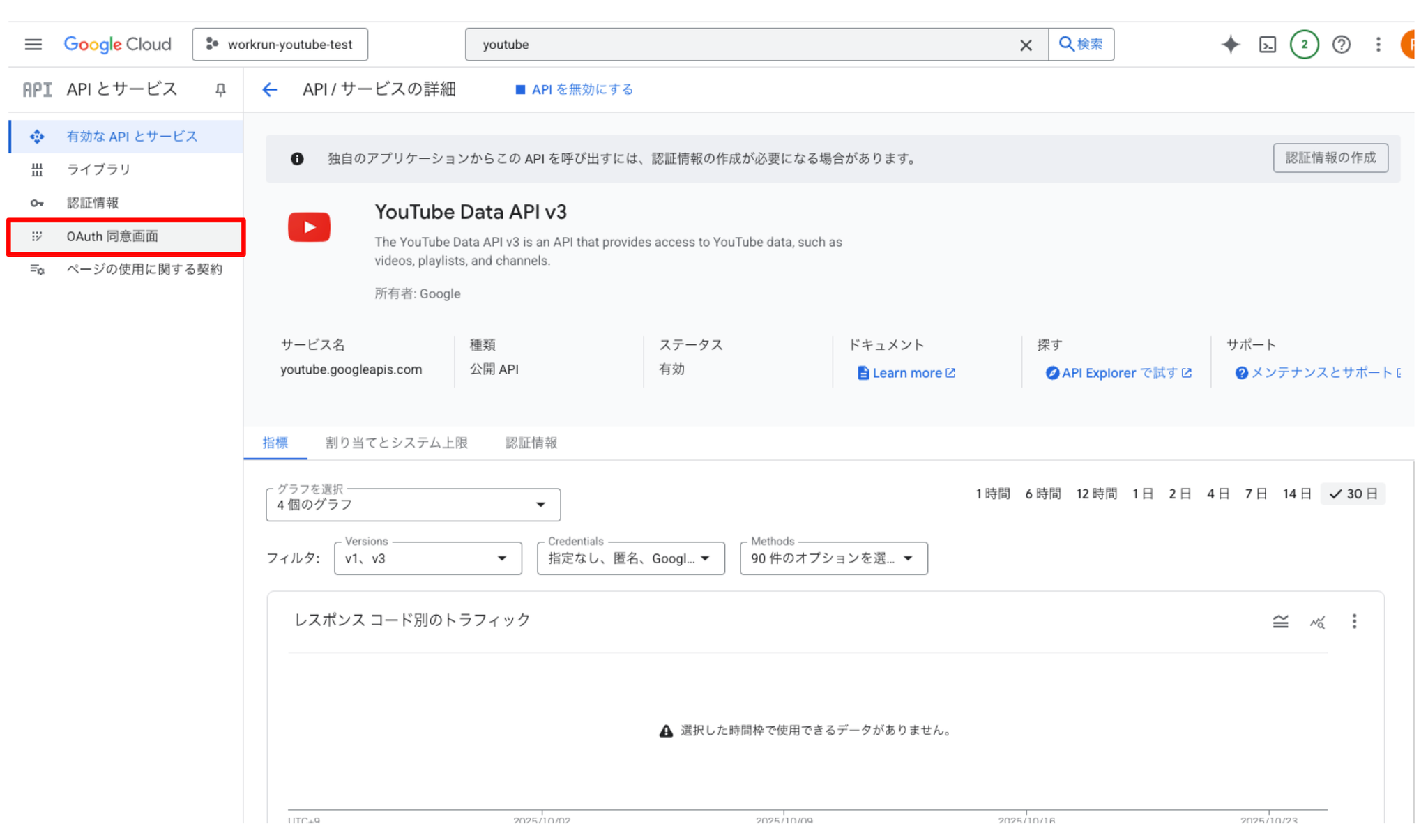Open chart legend toggle icon
Screen dimensions: 1428x840
[1280, 621]
